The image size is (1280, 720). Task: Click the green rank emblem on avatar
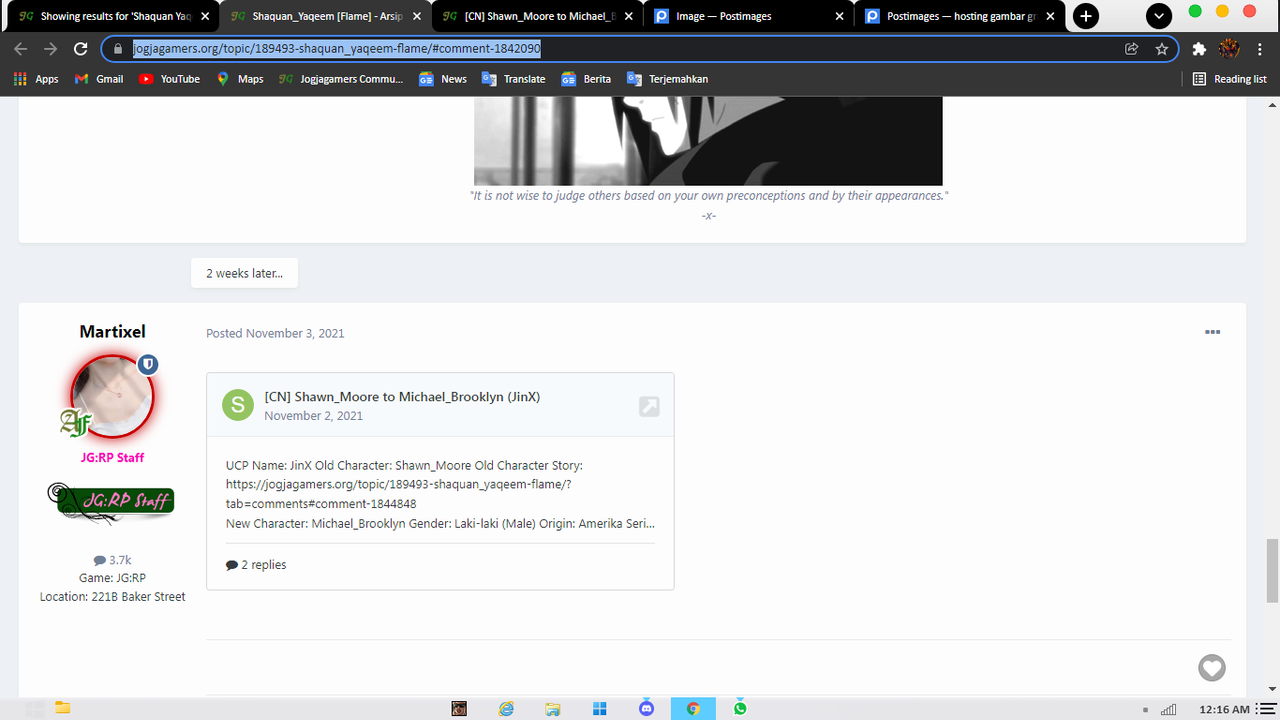[x=76, y=423]
